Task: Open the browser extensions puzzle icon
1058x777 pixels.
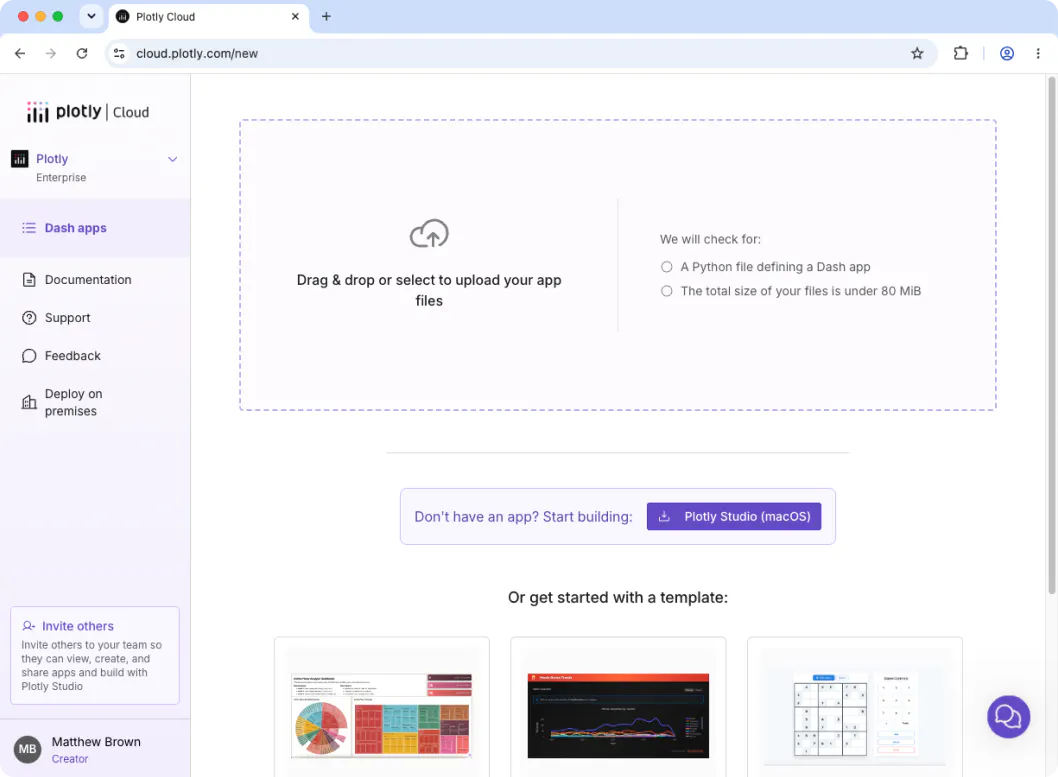Action: [x=960, y=53]
